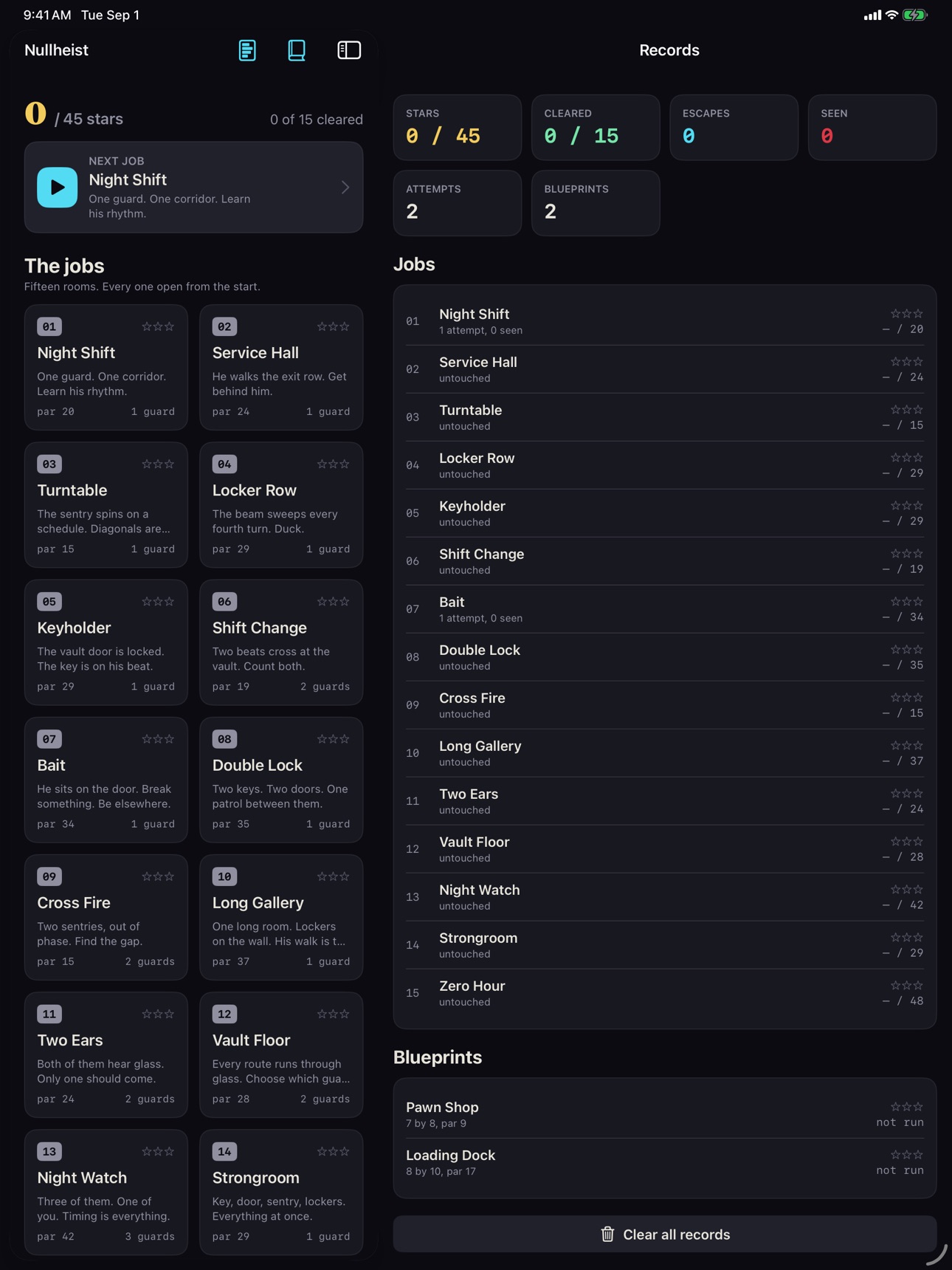Open the Loading Dock blueprint
The height and width of the screenshot is (1270, 952).
click(x=665, y=1162)
